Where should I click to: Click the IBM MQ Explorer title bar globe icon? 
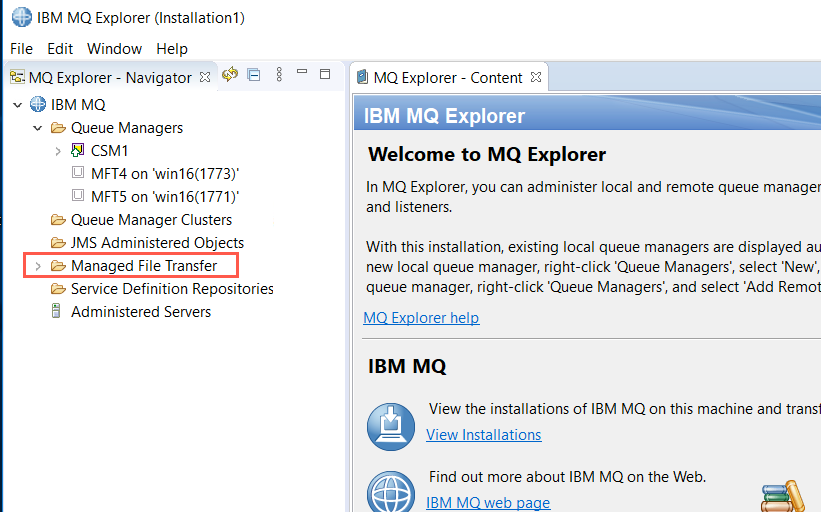pyautogui.click(x=22, y=17)
